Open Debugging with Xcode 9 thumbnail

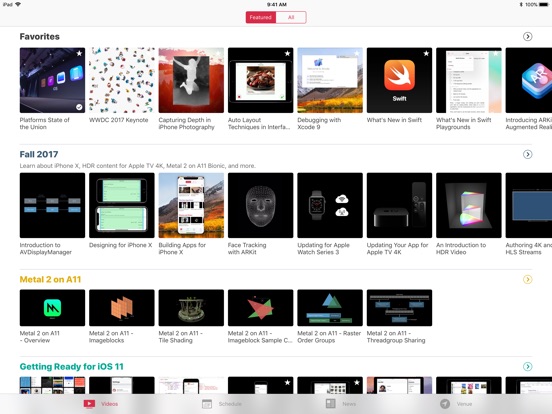(x=330, y=80)
